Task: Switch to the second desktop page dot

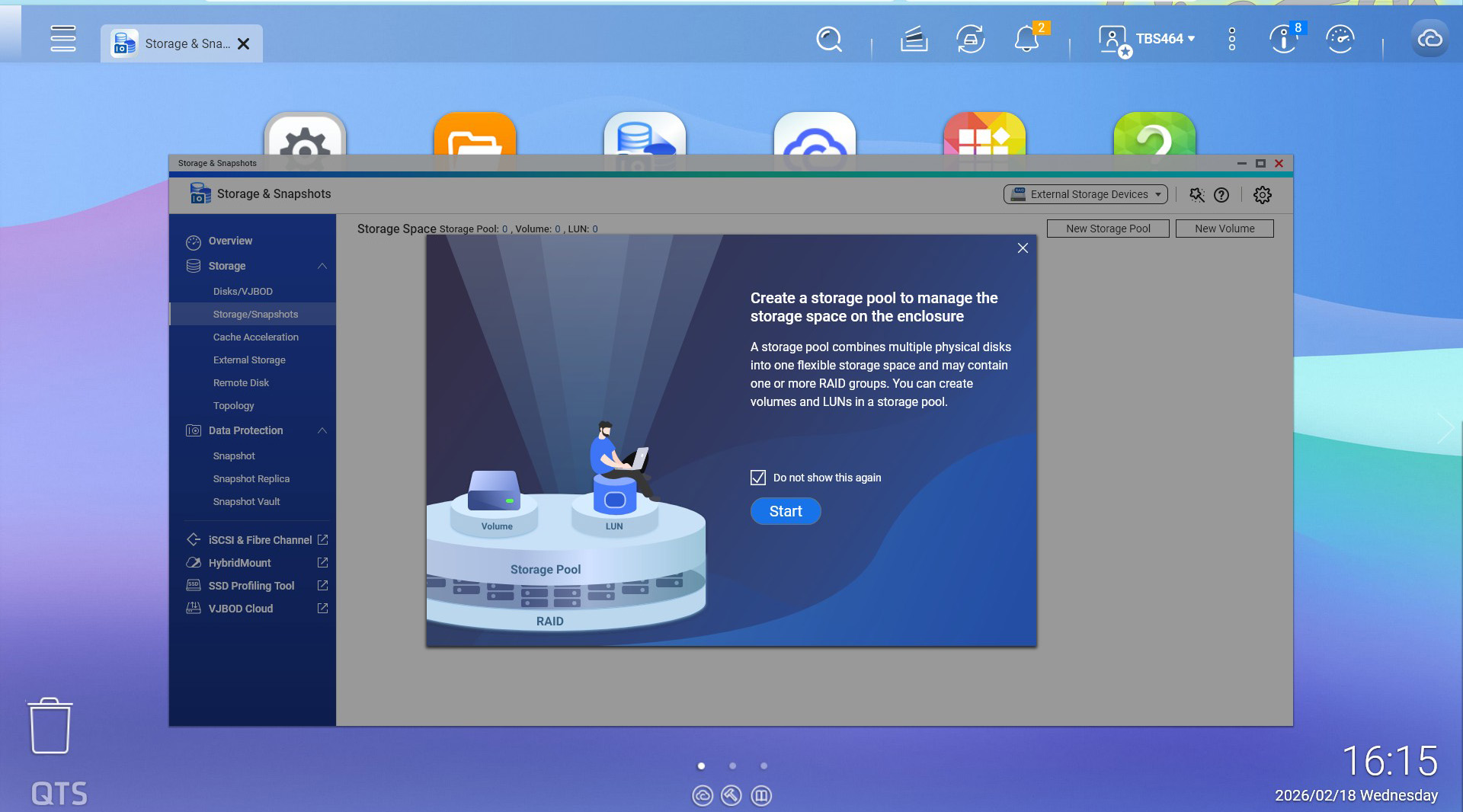Action: 732,766
